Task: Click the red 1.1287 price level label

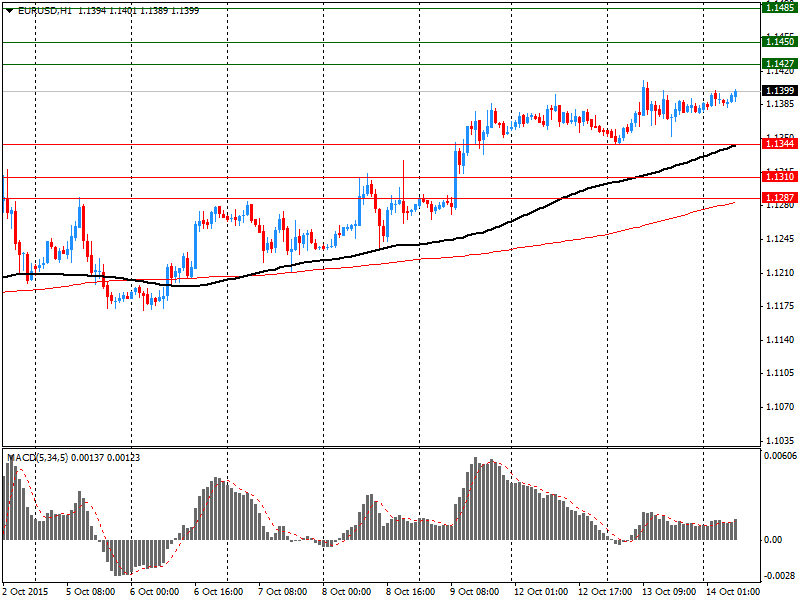Action: 780,197
